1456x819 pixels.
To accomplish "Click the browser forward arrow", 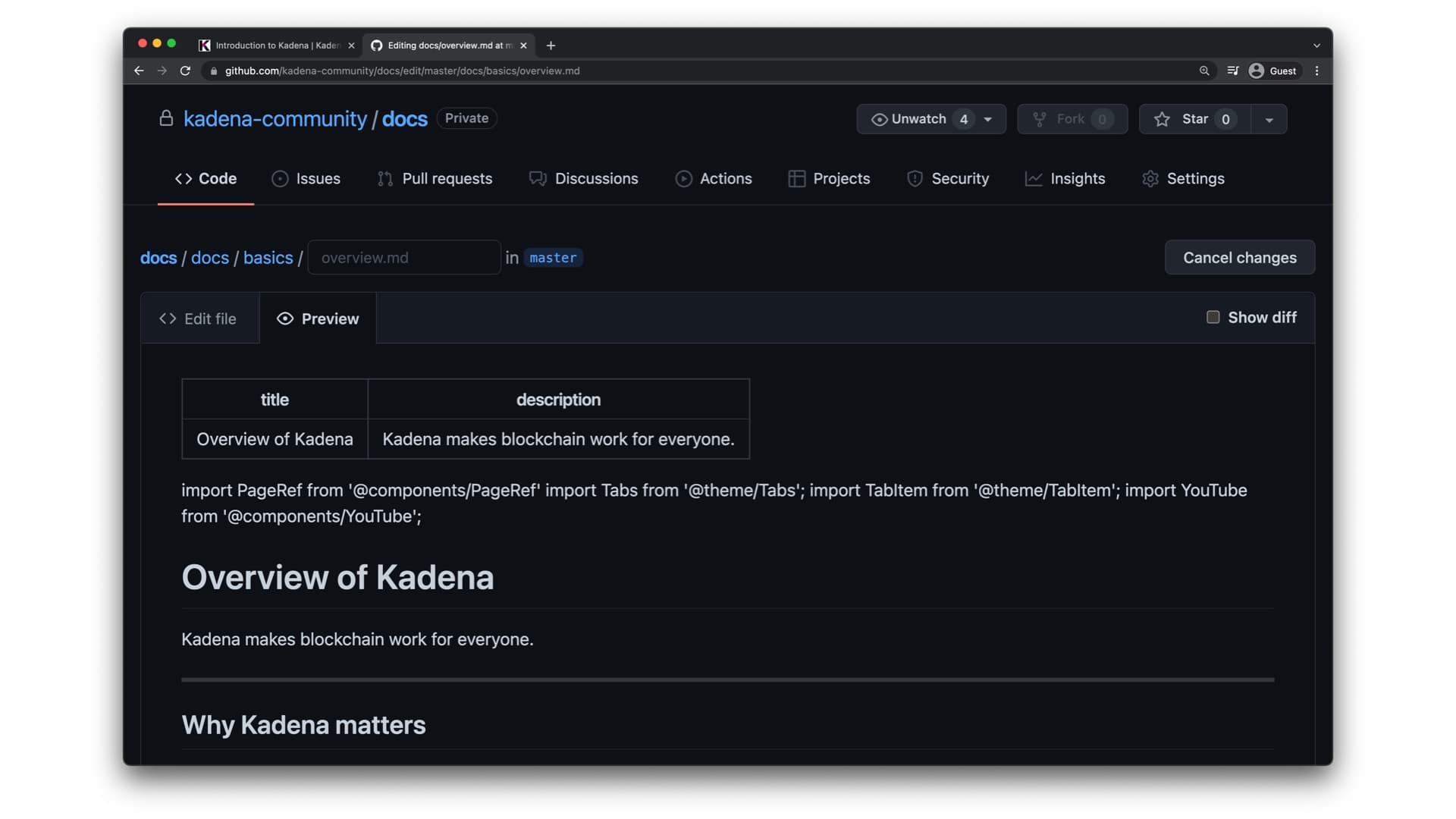I will tap(162, 71).
